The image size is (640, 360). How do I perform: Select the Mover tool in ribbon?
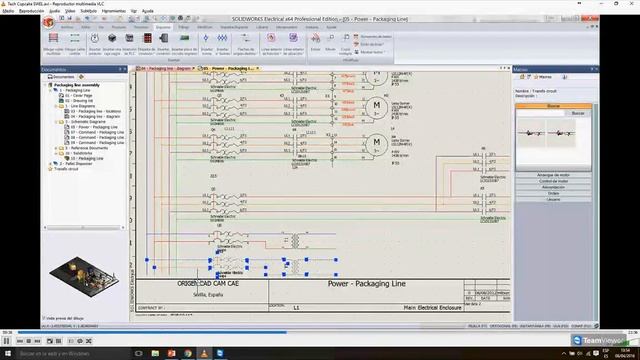[330, 42]
